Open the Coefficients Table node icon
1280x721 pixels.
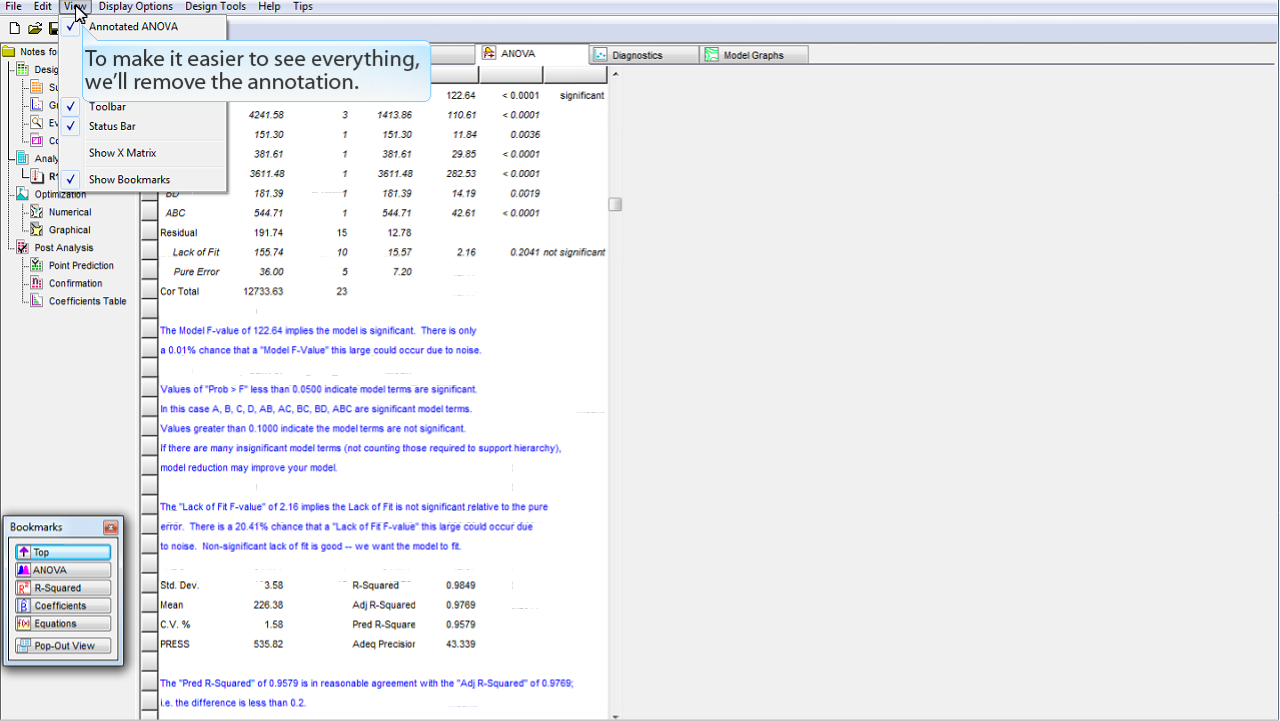[37, 301]
